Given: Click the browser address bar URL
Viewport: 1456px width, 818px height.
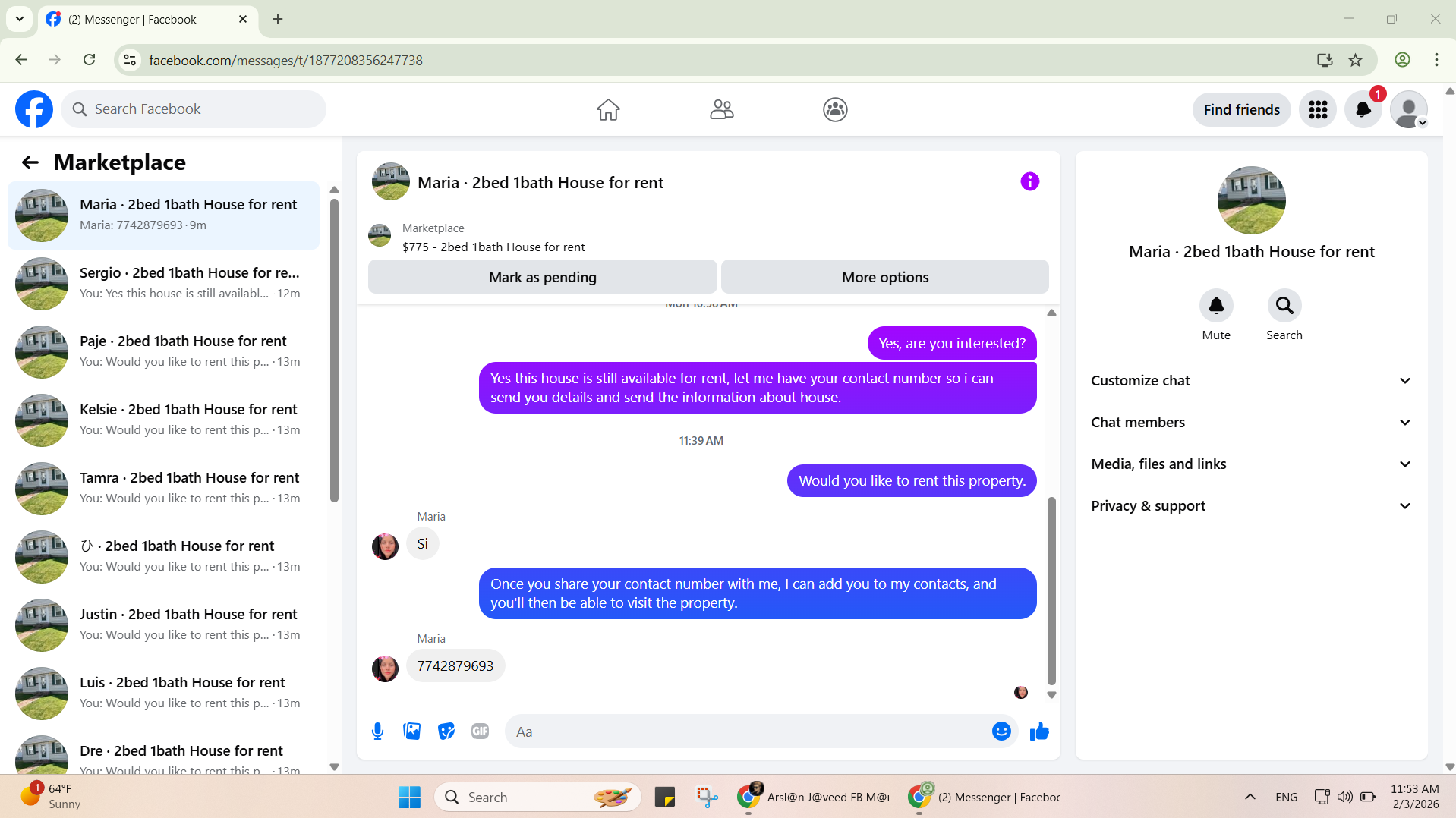Looking at the screenshot, I should 285,61.
